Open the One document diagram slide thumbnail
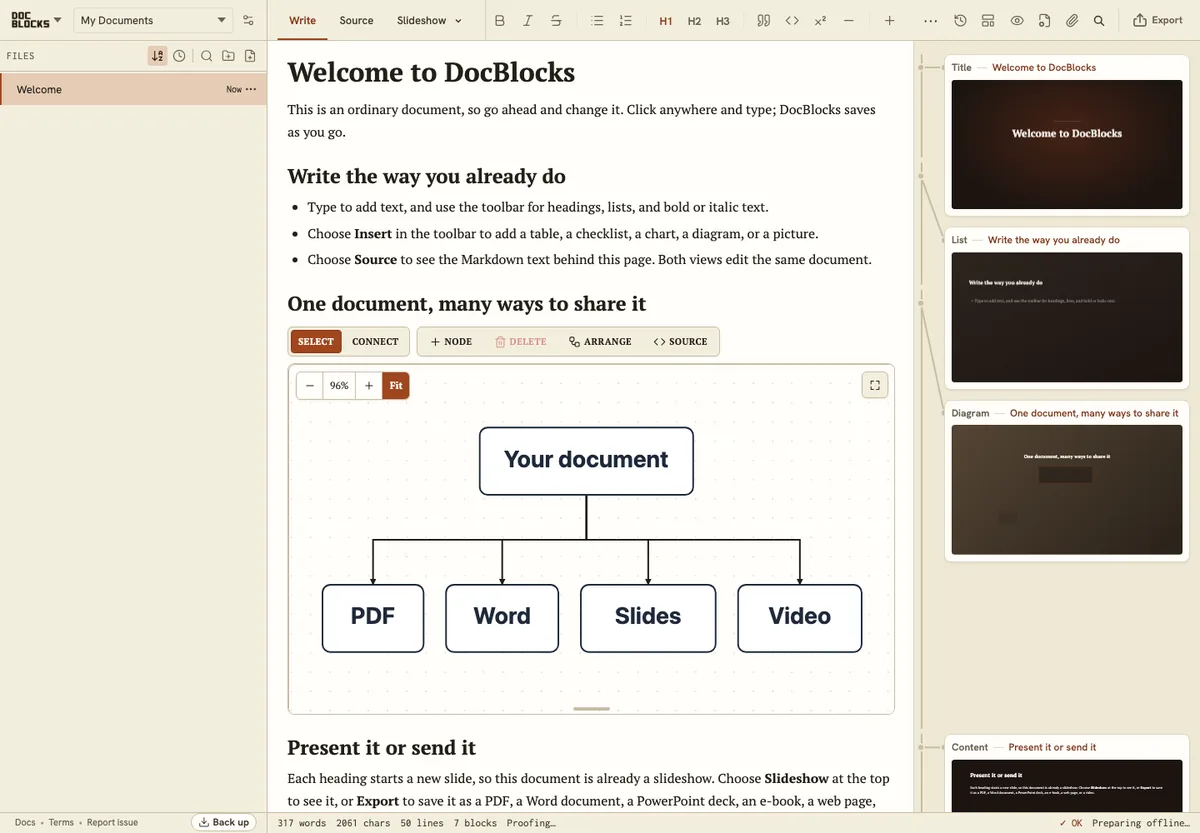1200x833 pixels. (1067, 490)
